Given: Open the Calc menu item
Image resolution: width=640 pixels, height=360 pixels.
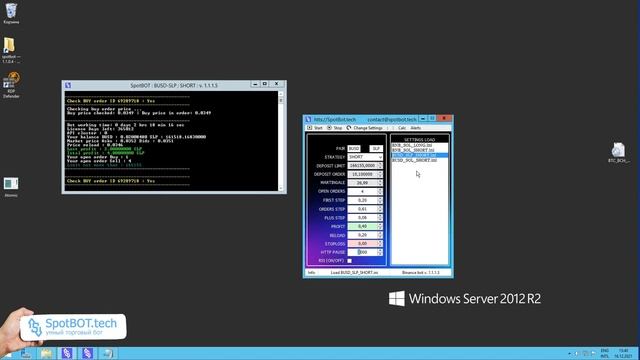Looking at the screenshot, I should [x=402, y=128].
